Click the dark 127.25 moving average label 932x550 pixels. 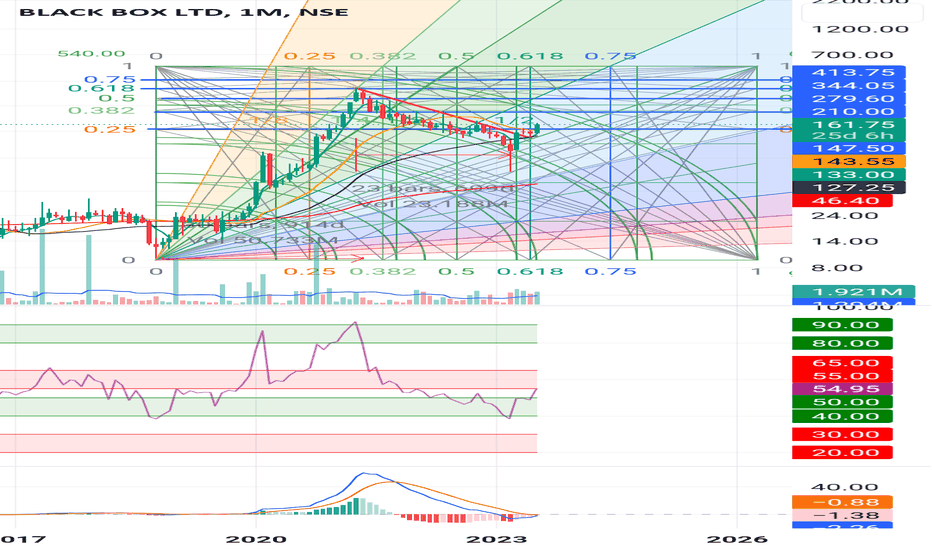[848, 188]
